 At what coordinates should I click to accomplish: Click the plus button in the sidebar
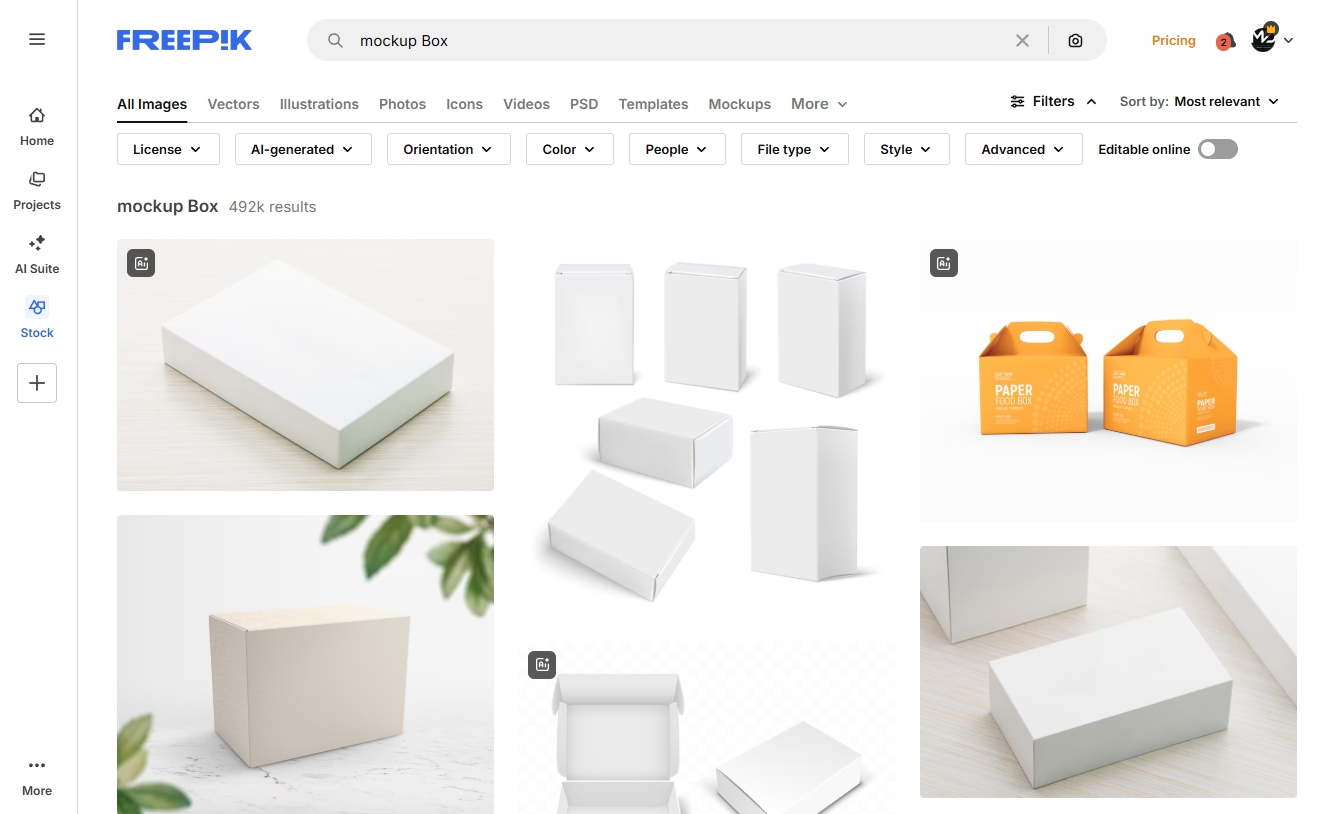(37, 383)
